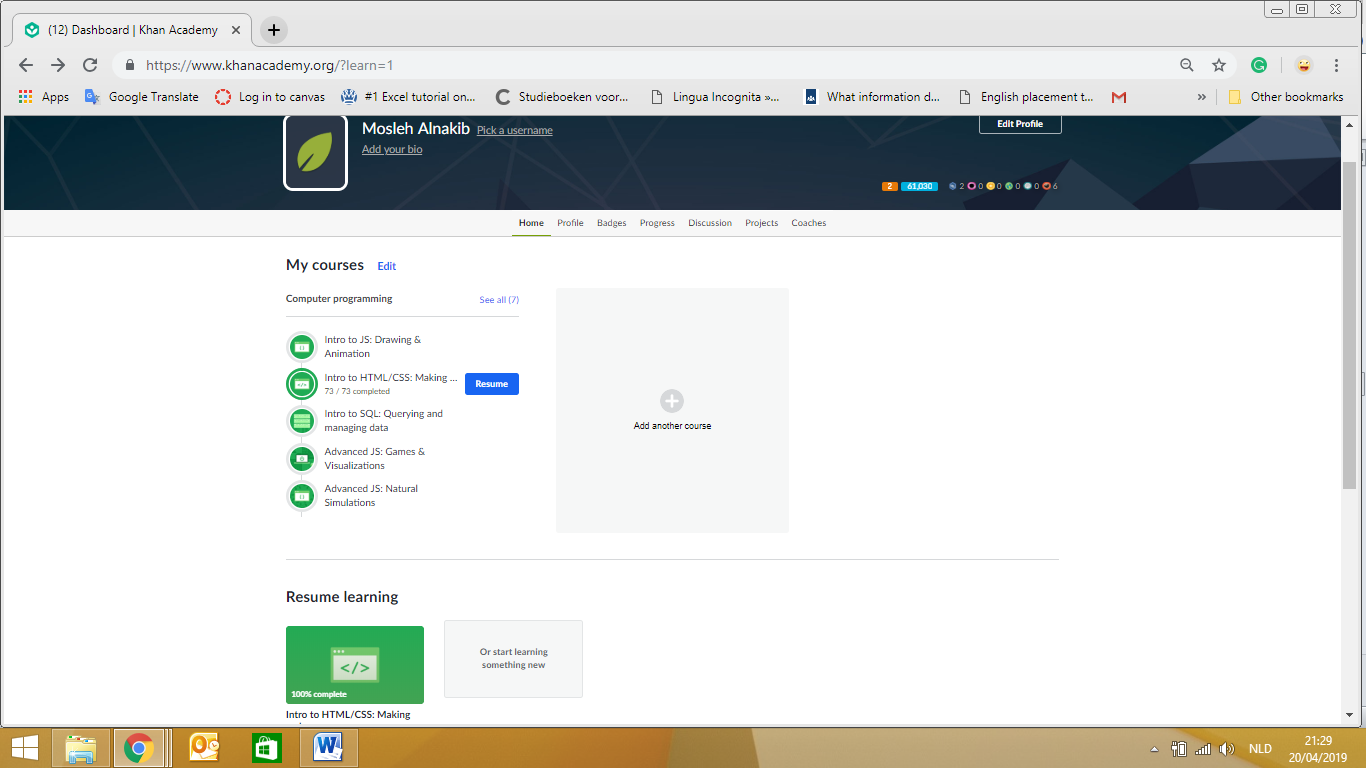Open the Intro to JS: Drawing course icon
1366x768 pixels.
302,347
